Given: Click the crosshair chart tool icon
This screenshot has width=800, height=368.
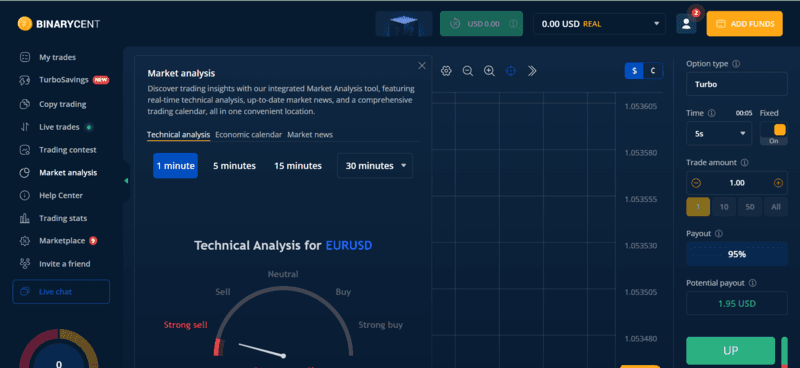Looking at the screenshot, I should 511,71.
